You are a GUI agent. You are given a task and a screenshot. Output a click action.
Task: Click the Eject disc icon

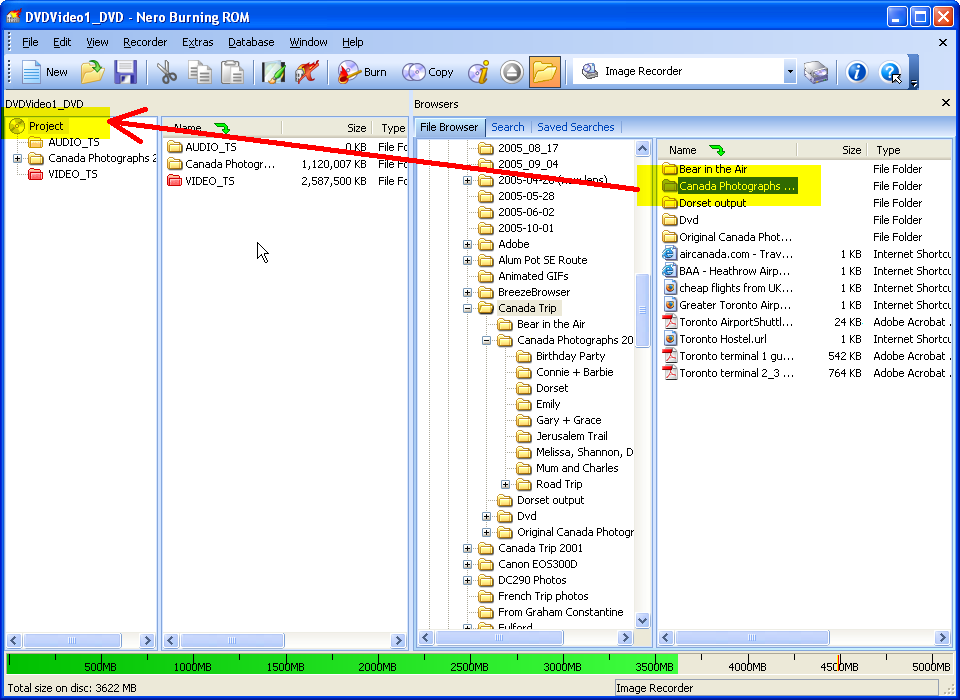click(x=511, y=72)
